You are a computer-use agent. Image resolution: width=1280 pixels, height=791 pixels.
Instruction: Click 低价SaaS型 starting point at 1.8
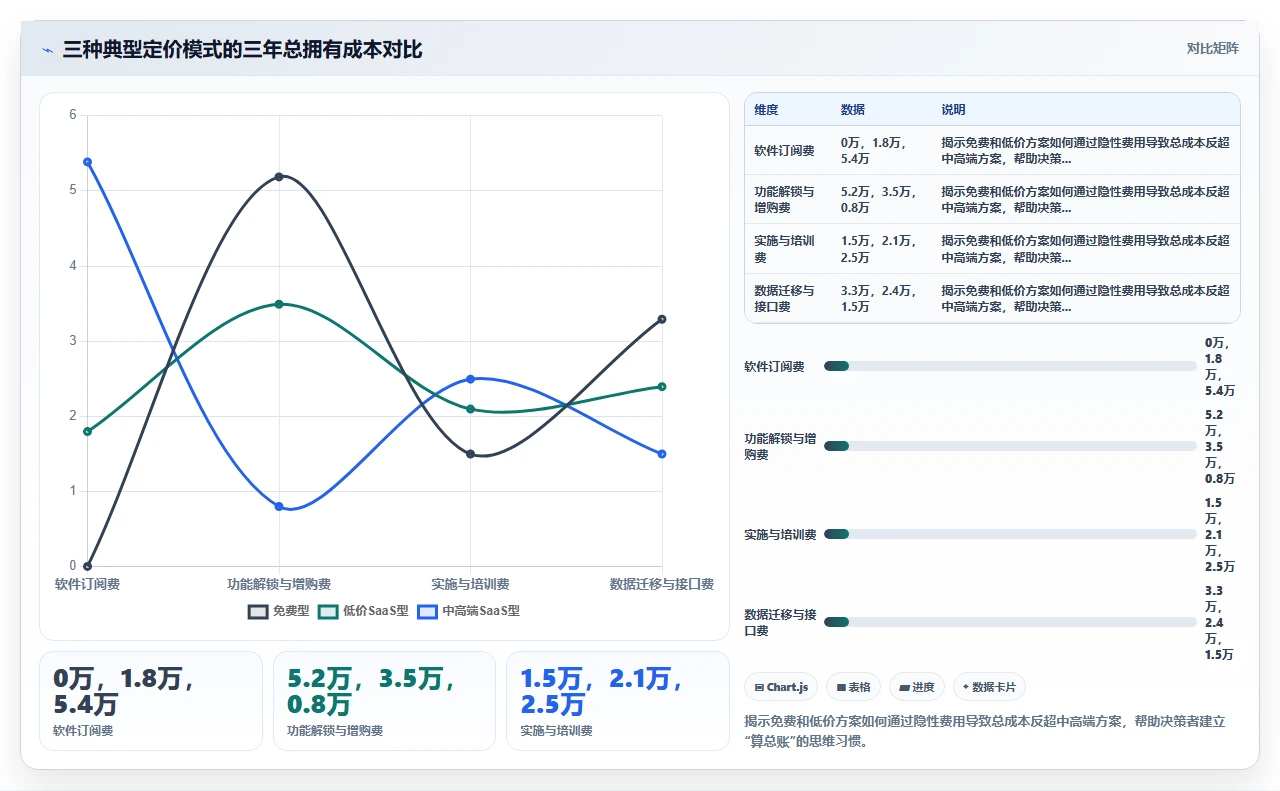88,431
